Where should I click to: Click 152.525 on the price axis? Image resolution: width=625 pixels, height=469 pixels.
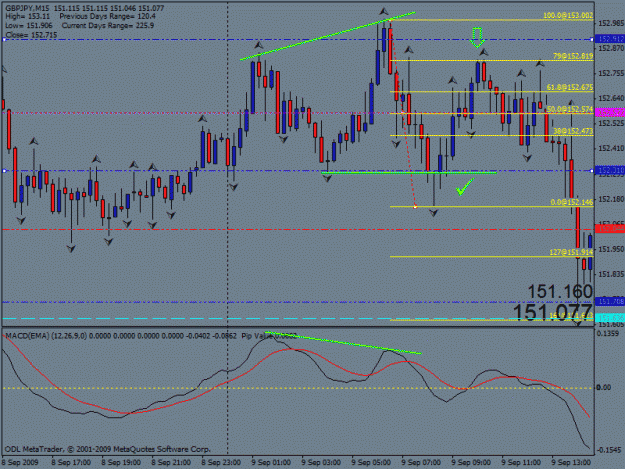[611, 124]
